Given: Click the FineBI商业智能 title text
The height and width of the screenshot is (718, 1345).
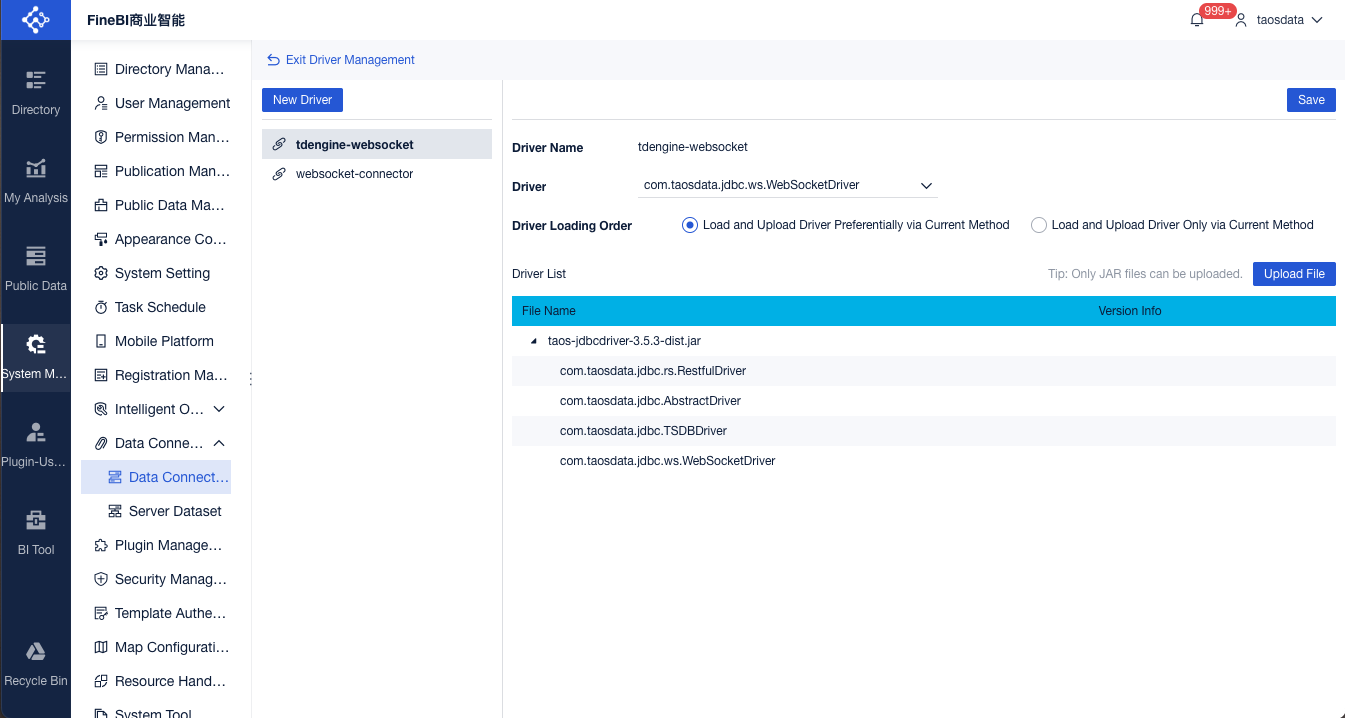Looking at the screenshot, I should coord(136,20).
